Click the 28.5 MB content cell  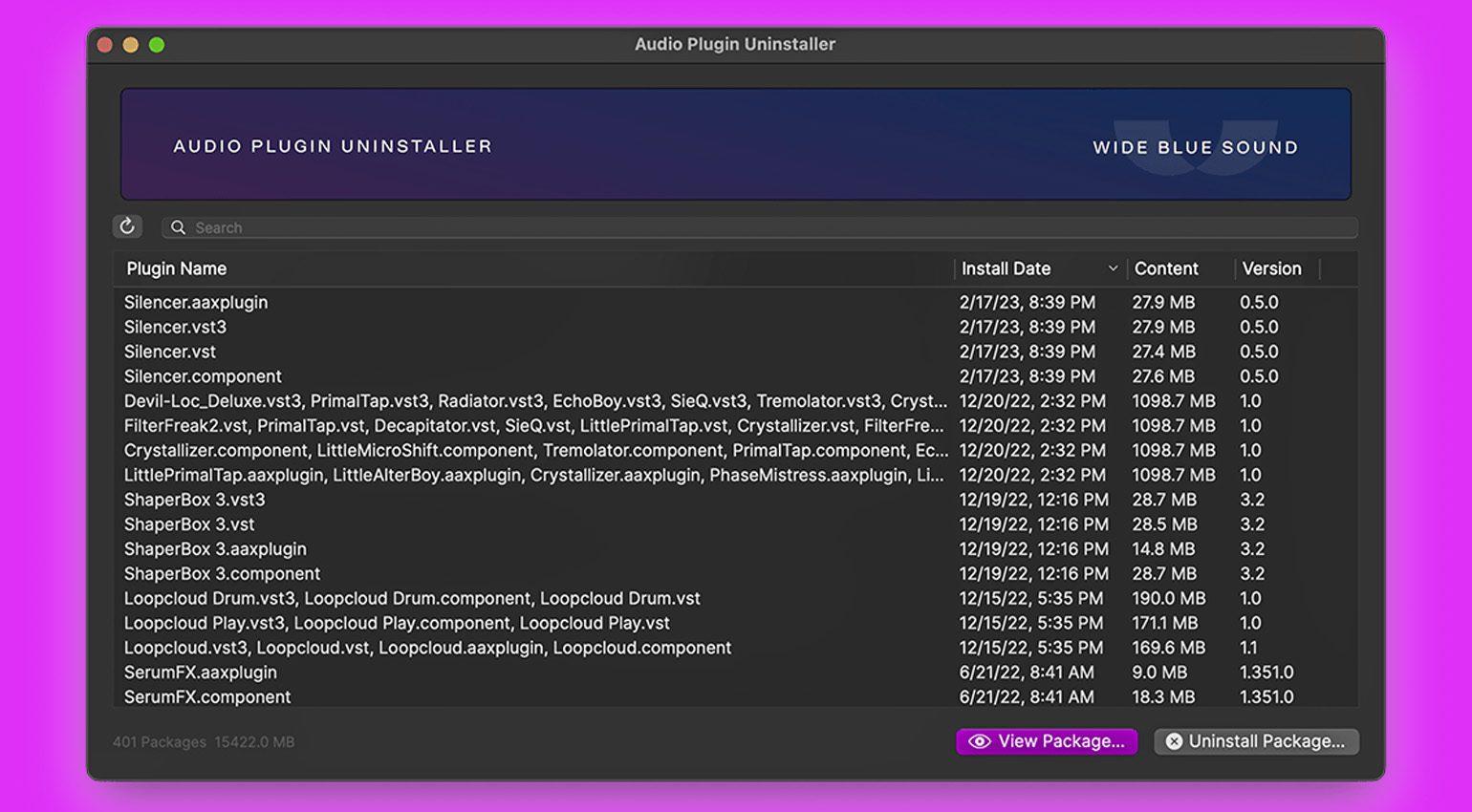coord(1164,524)
